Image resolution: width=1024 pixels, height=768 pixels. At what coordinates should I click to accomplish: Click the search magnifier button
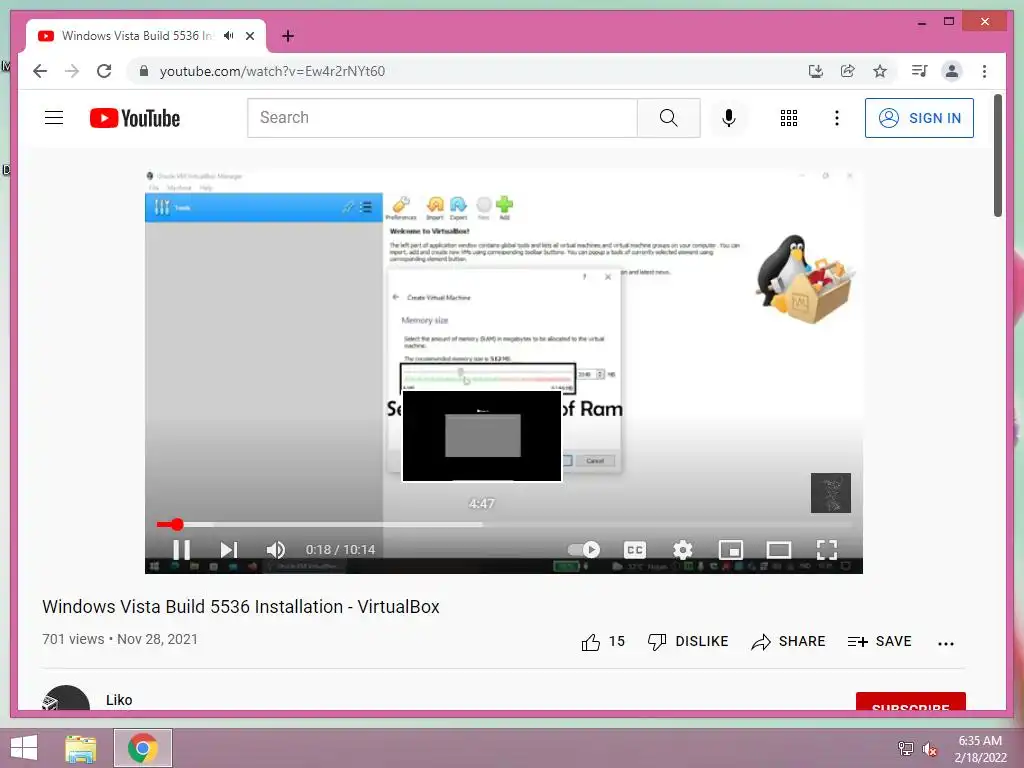click(669, 118)
